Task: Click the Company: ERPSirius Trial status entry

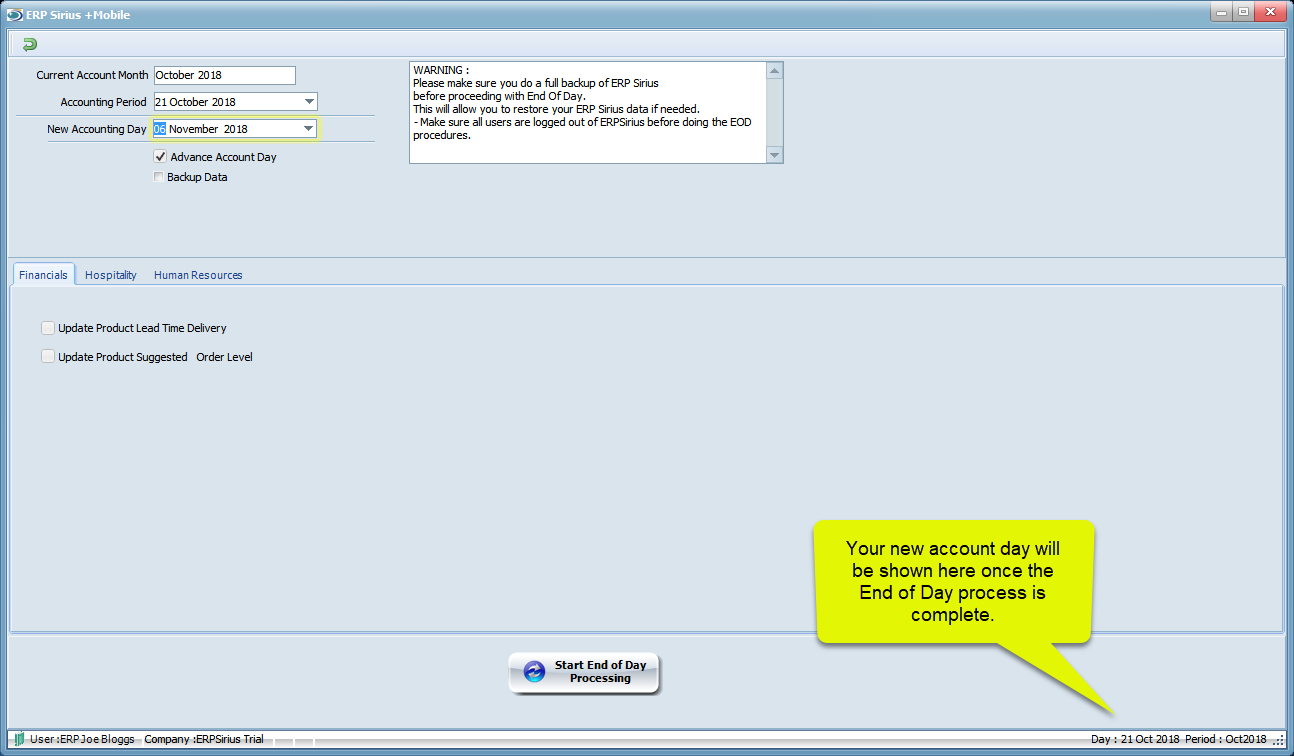Action: point(204,739)
